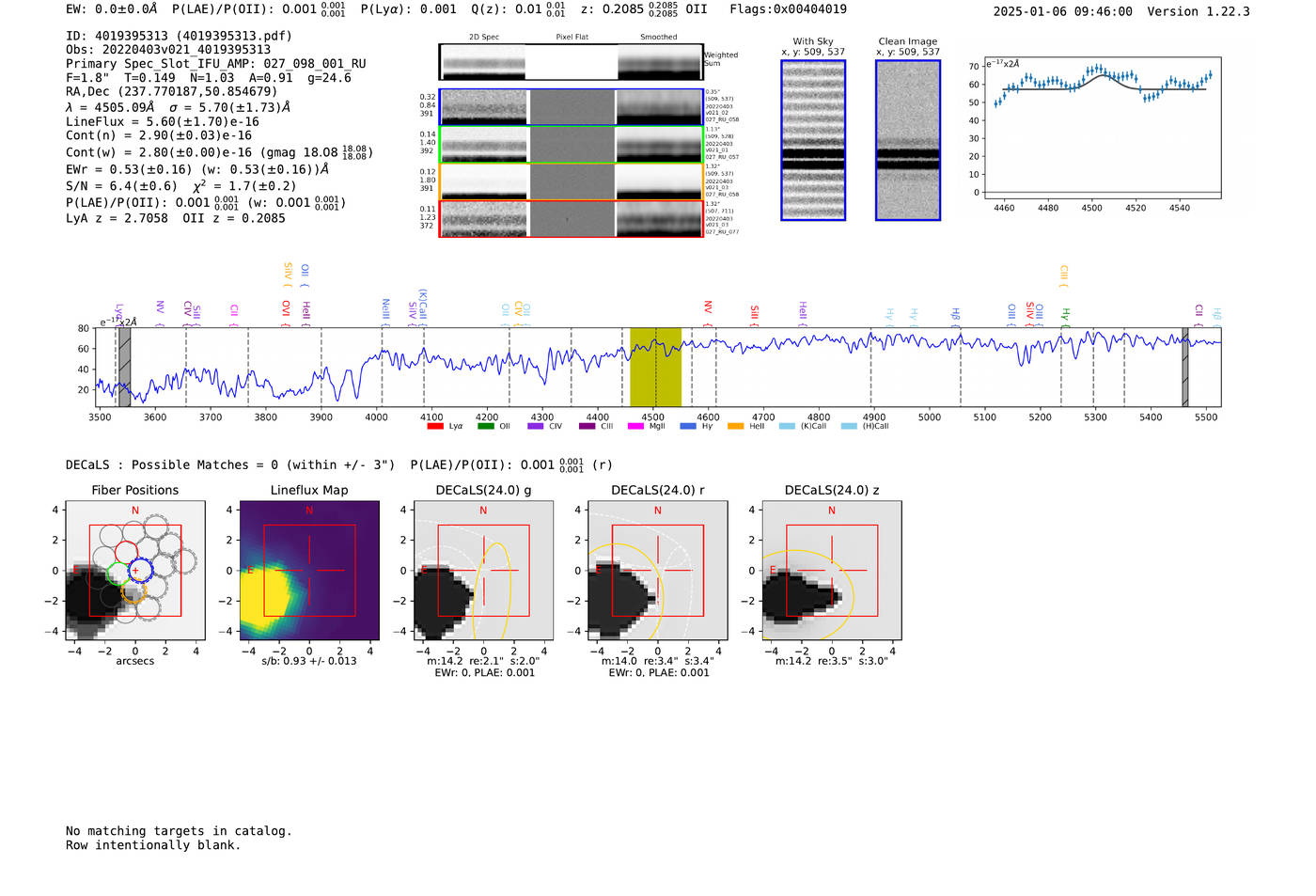
Task: Click the 's/b: 0.93 +/- 0.013' caption
Action: tap(309, 661)
